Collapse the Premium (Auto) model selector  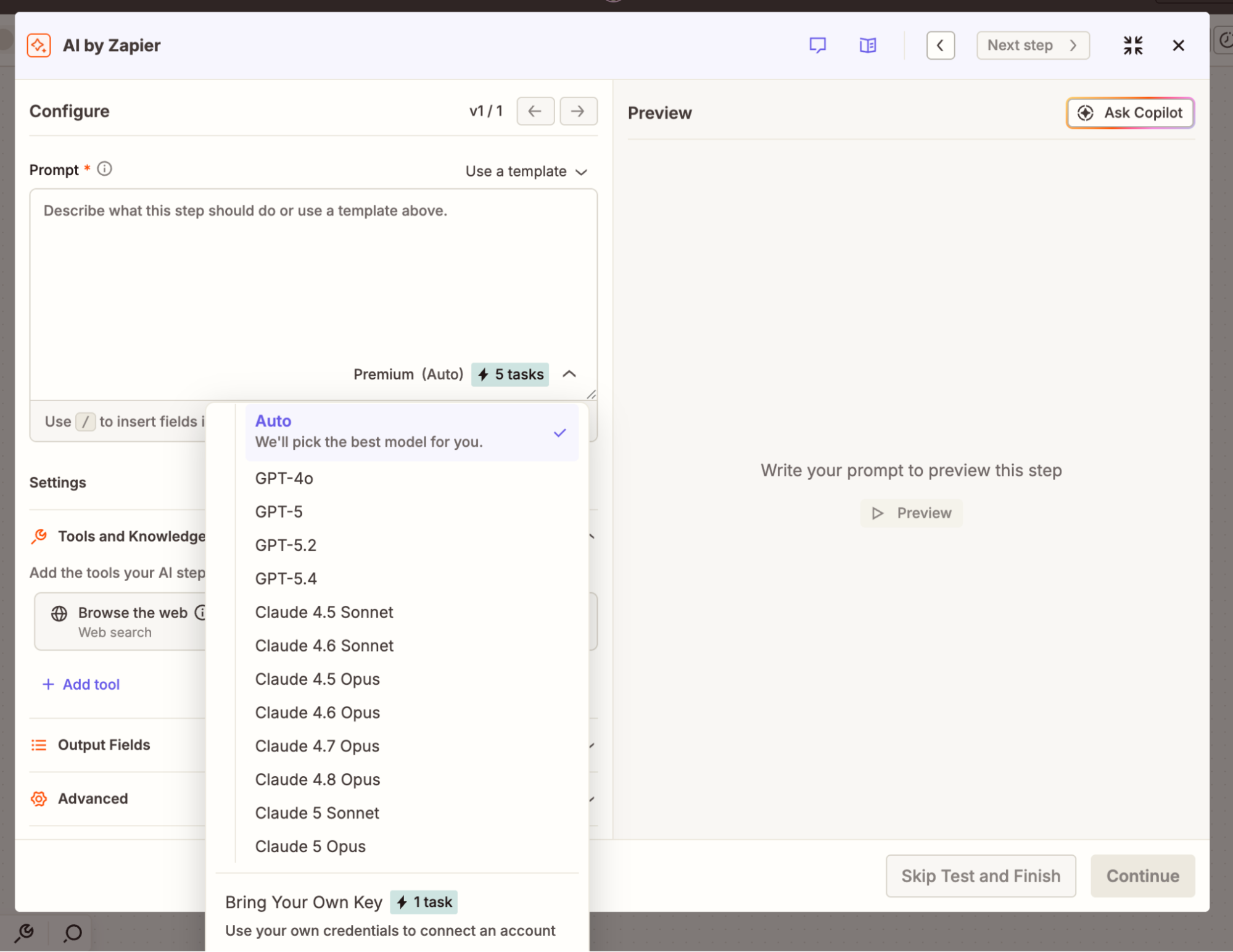[x=569, y=375]
